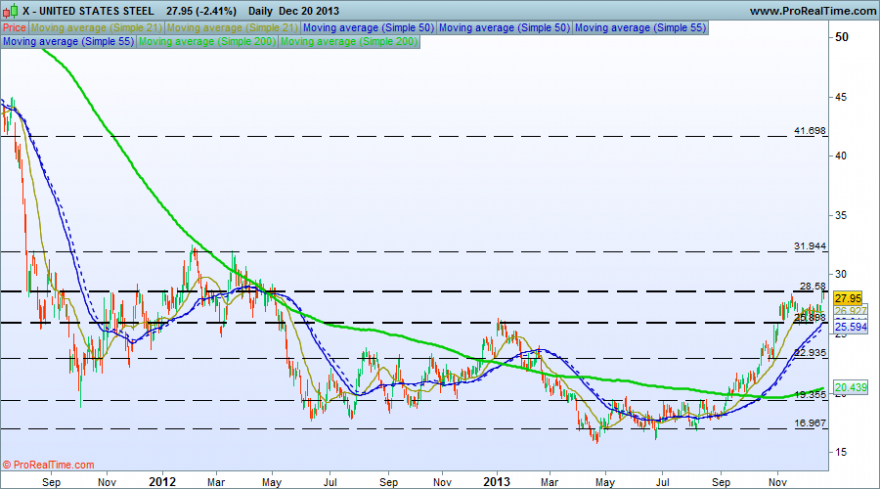
Task: Open the © ProRealTime.com watermark link
Action: (x=48, y=465)
